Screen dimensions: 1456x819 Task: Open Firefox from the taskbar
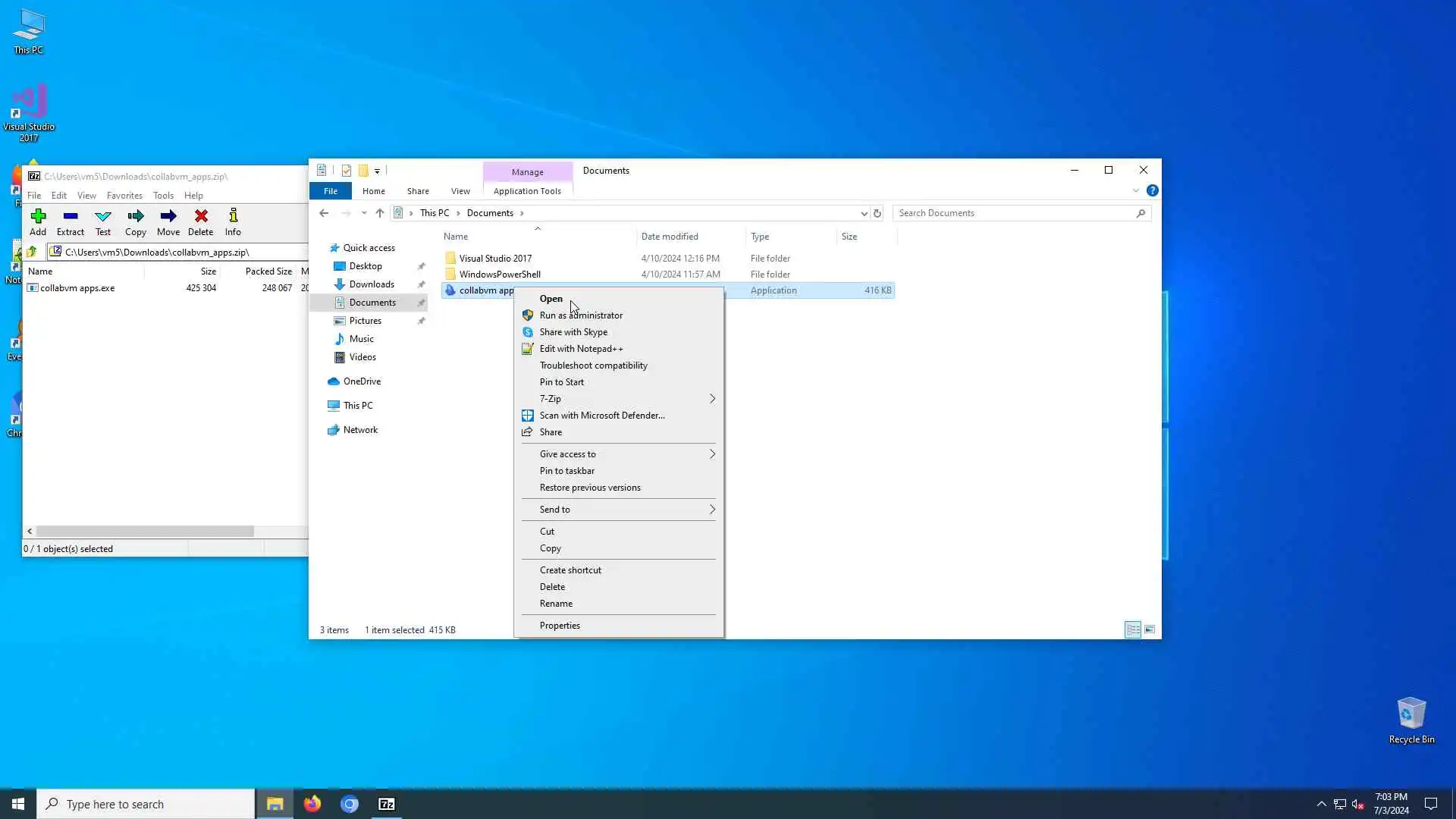[x=312, y=804]
